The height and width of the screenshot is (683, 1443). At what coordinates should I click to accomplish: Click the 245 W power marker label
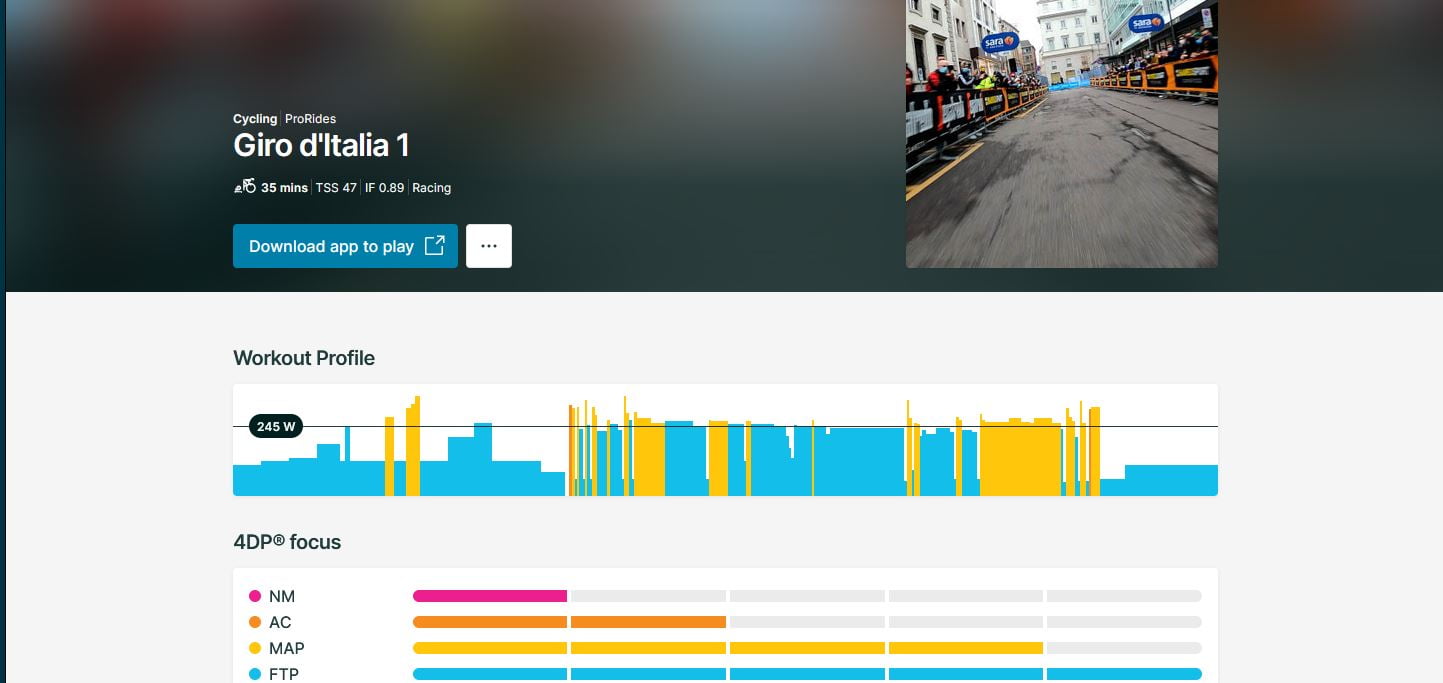click(274, 426)
